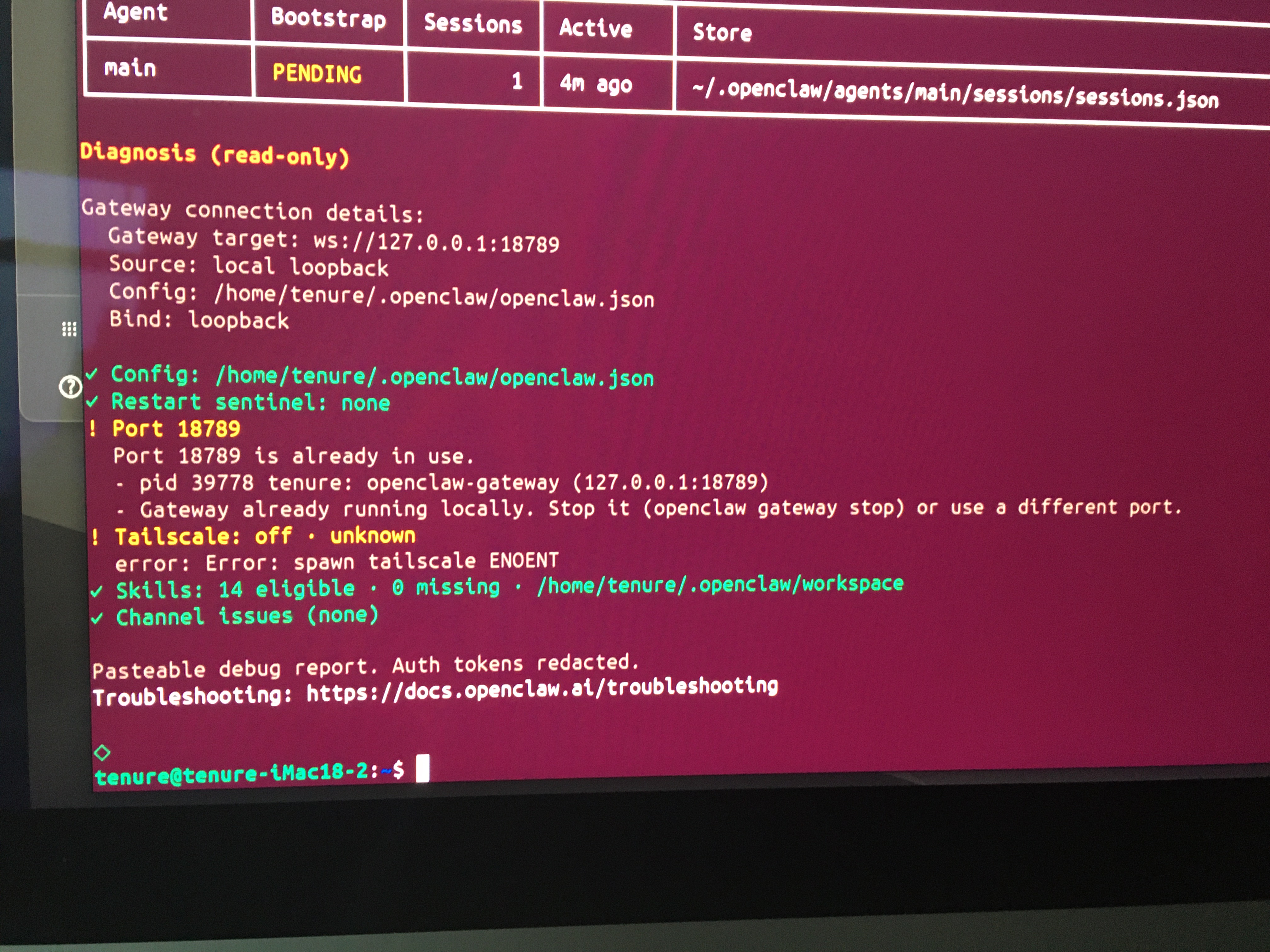Select the white Config path line
1270x952 pixels.
(382, 296)
